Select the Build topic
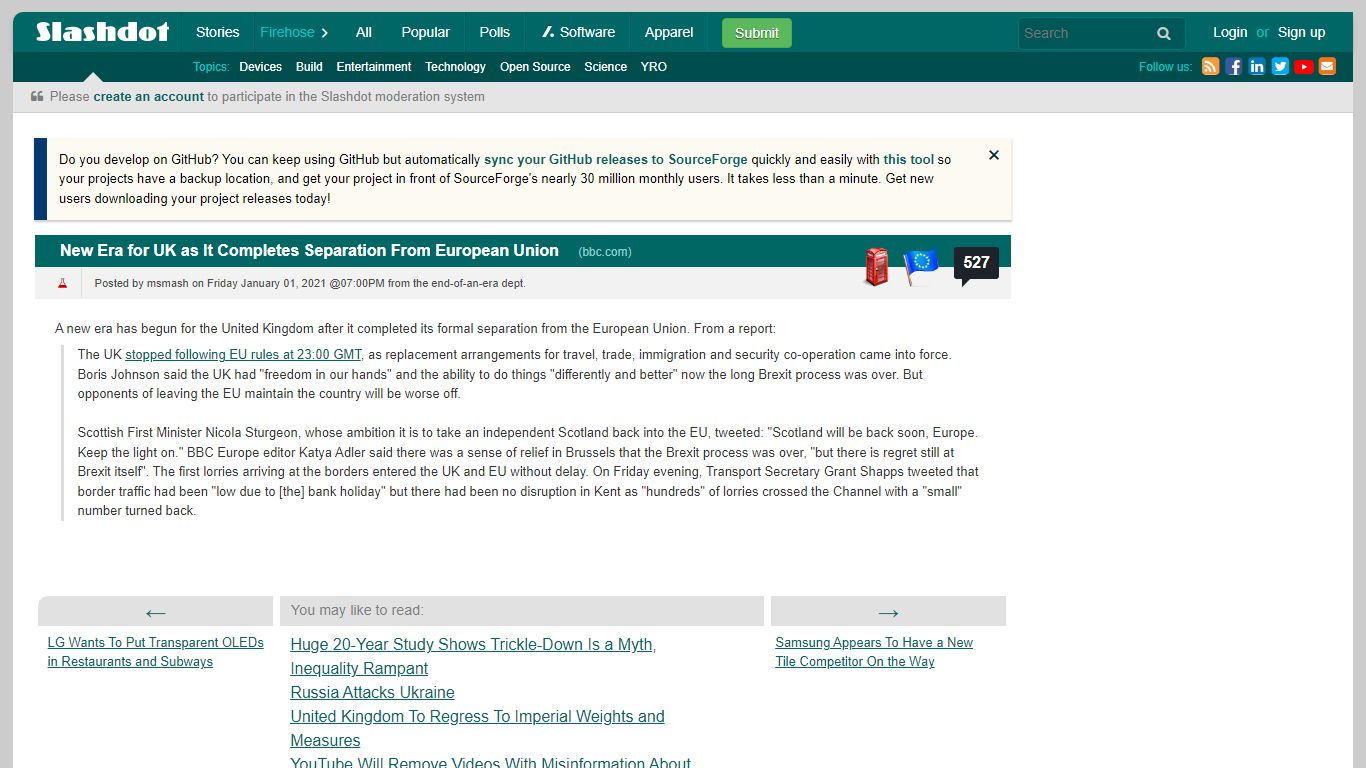Viewport: 1366px width, 768px height. click(x=309, y=67)
